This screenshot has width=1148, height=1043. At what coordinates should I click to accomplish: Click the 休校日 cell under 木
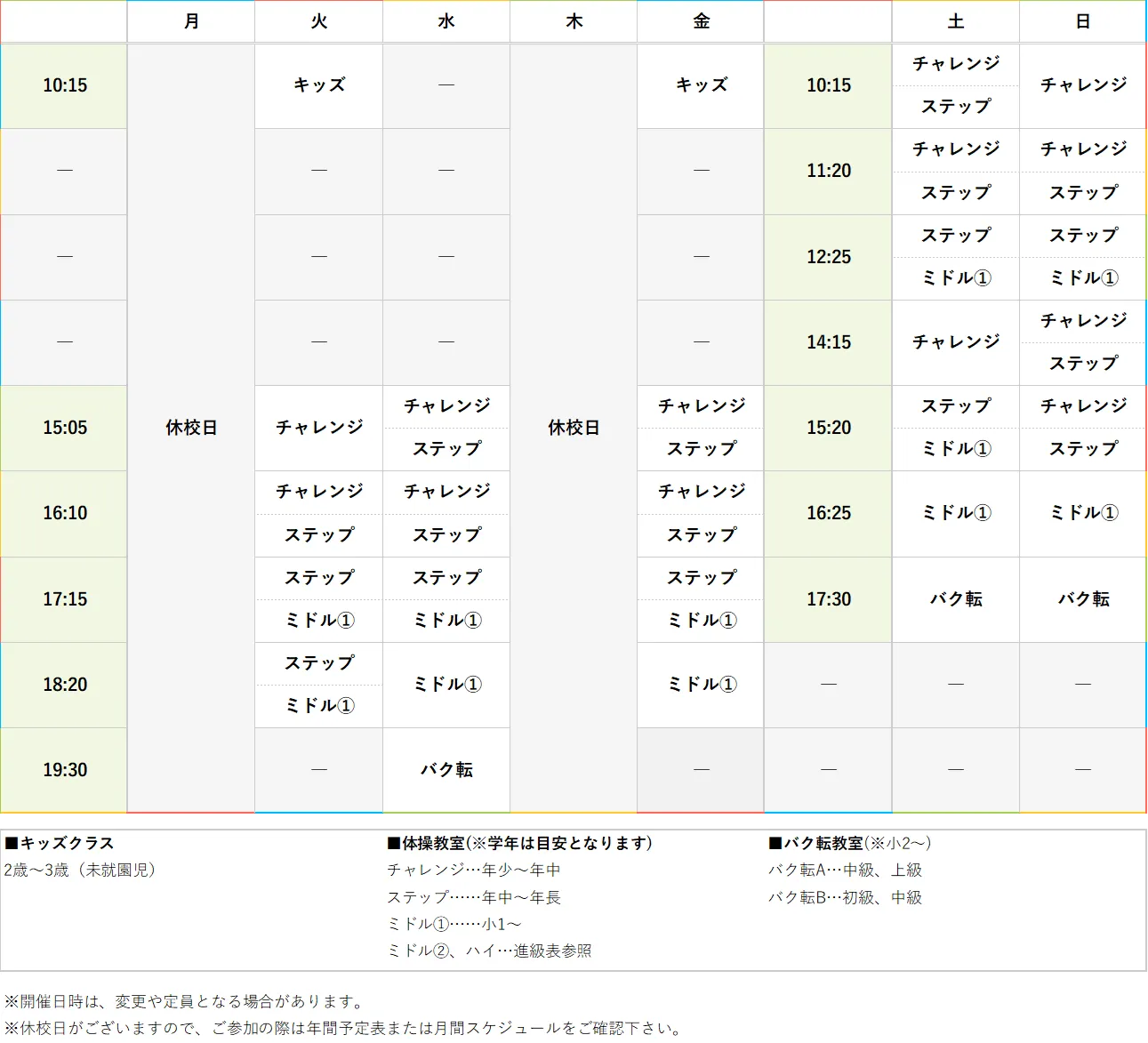tap(574, 428)
